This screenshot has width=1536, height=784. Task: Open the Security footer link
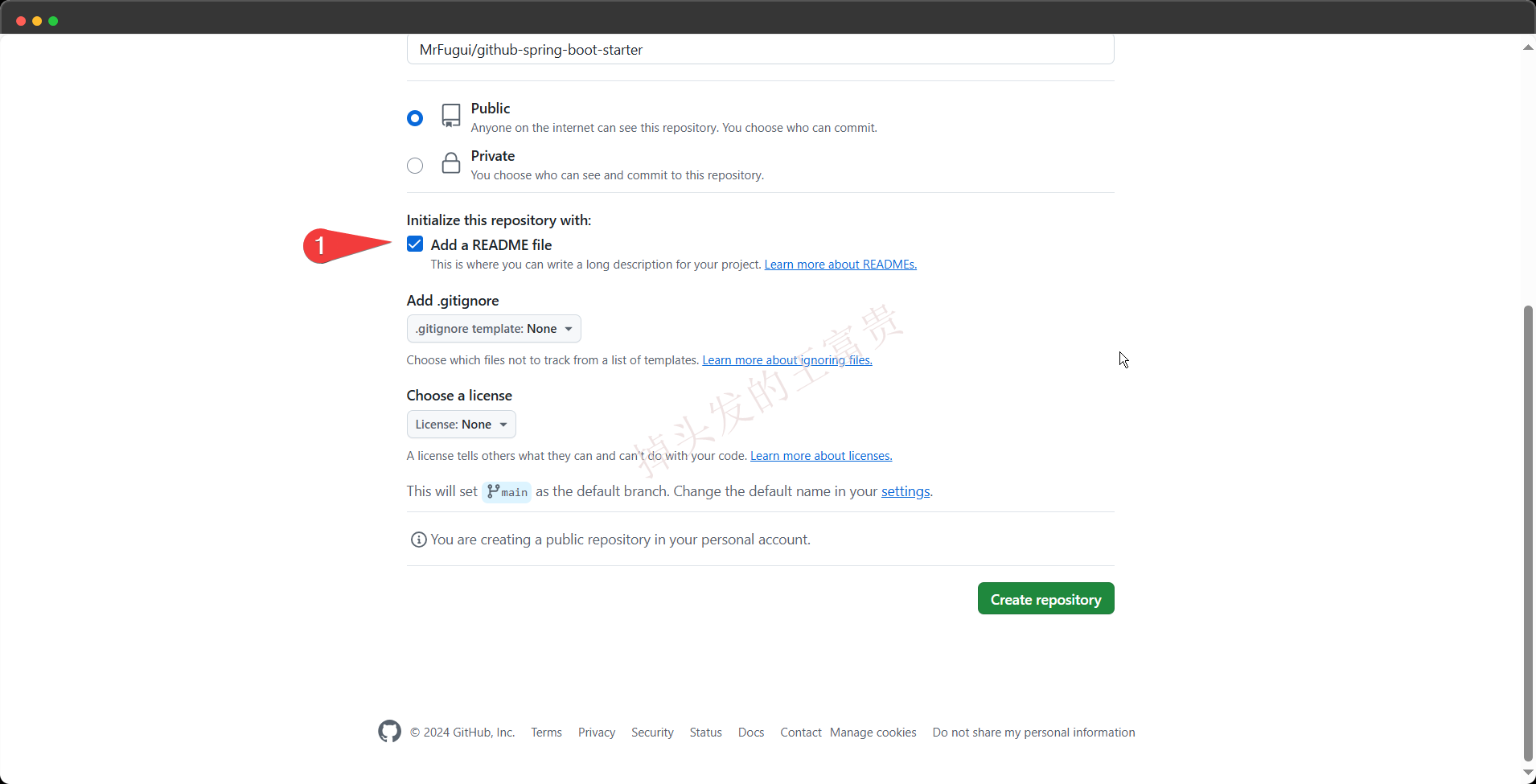tap(652, 733)
